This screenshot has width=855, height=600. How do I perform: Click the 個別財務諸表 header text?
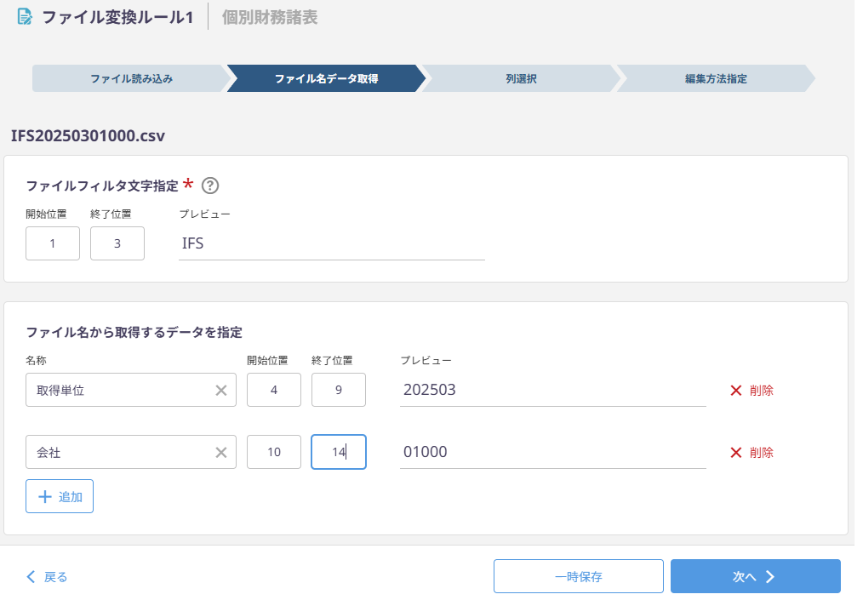click(269, 17)
